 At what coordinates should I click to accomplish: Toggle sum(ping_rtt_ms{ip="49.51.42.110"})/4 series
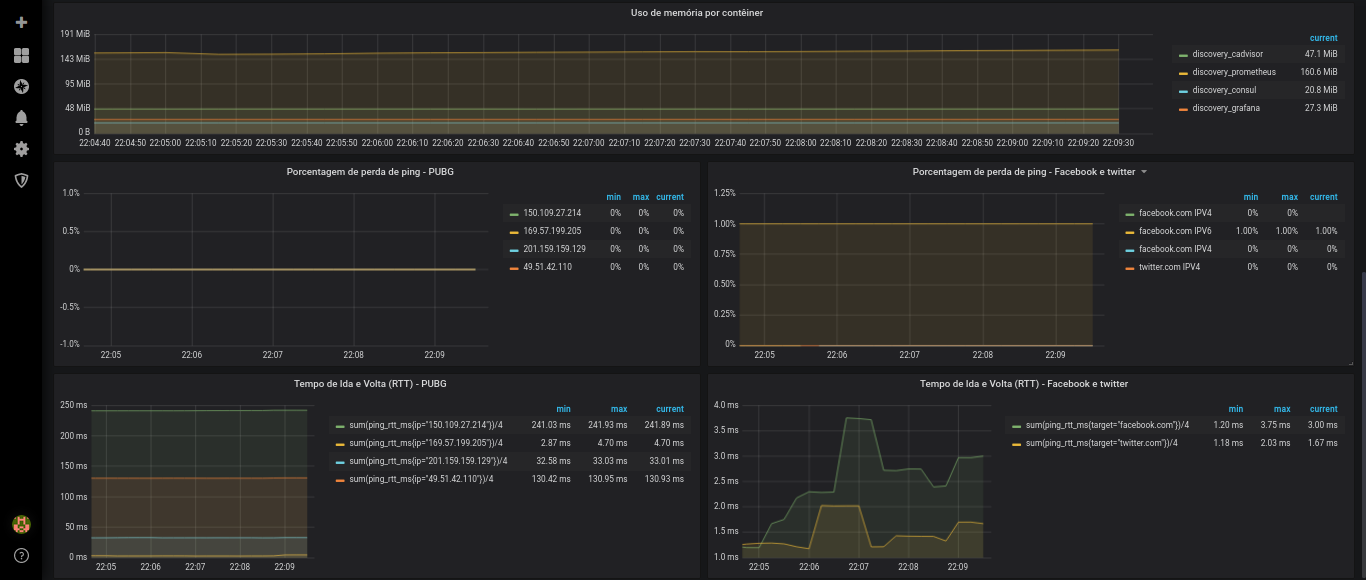coord(421,479)
